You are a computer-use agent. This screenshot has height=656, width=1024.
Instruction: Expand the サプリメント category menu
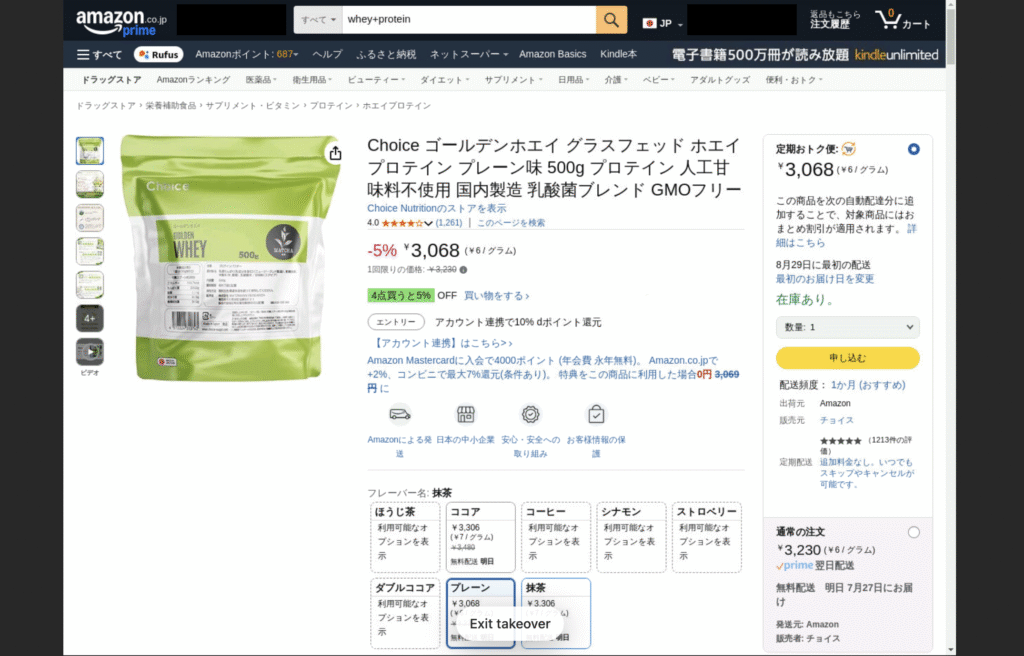(x=513, y=80)
